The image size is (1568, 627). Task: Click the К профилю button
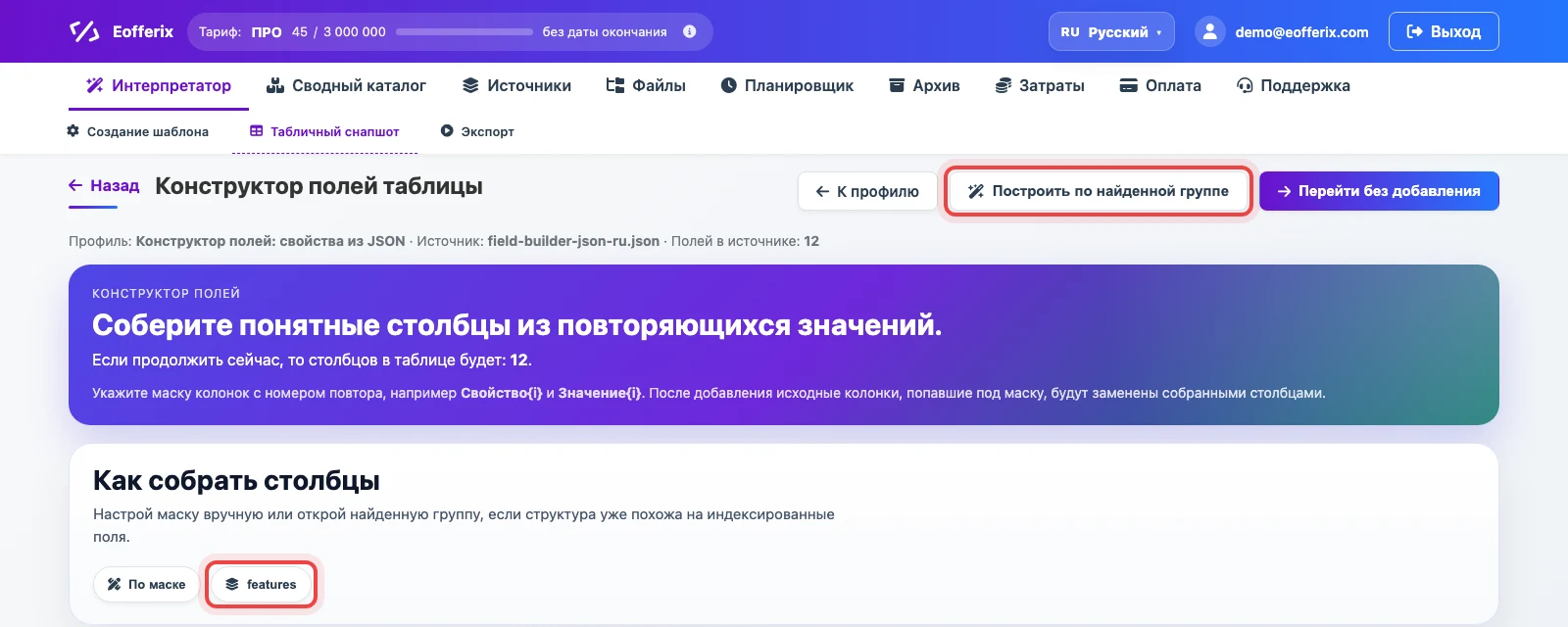867,191
